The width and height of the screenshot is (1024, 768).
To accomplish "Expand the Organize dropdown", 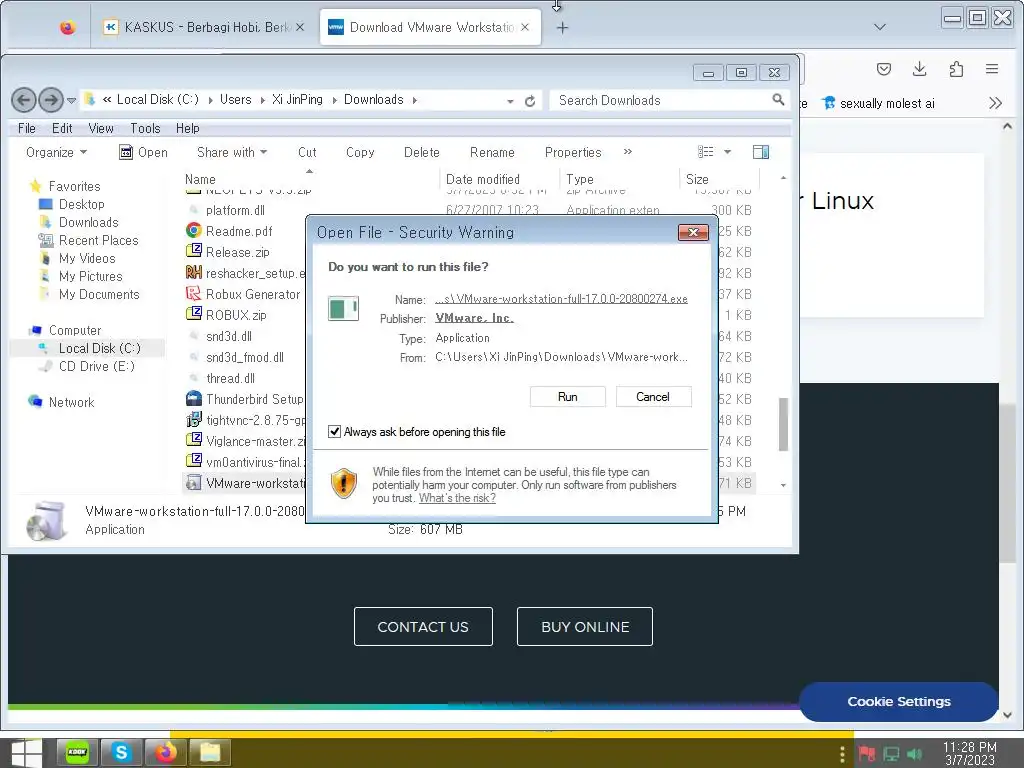I will [56, 152].
